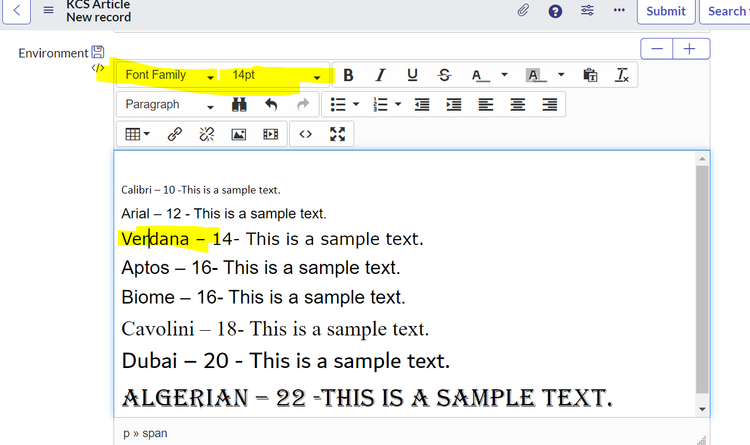Screen dimensions: 750x445
Task: Open numbered list style dropdown arrow
Action: pyautogui.click(x=398, y=104)
